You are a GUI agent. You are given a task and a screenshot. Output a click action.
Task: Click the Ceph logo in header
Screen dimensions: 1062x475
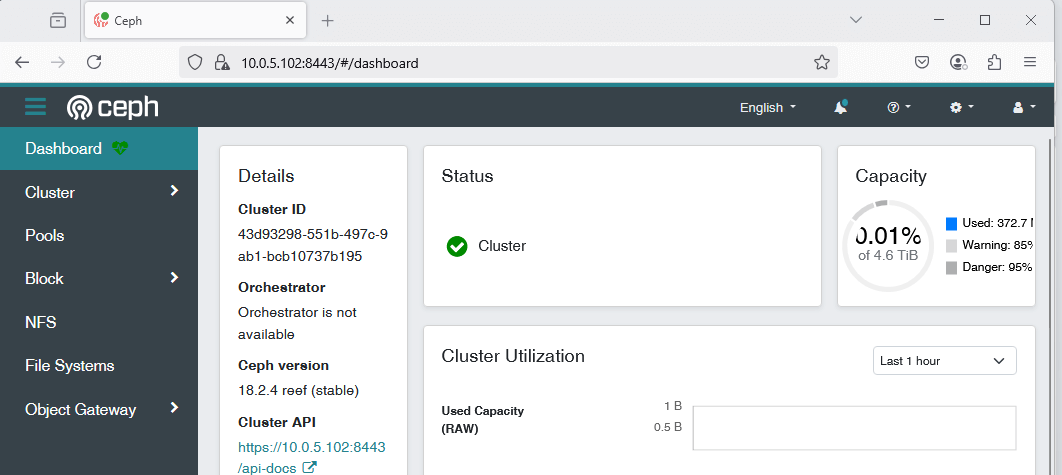[112, 107]
